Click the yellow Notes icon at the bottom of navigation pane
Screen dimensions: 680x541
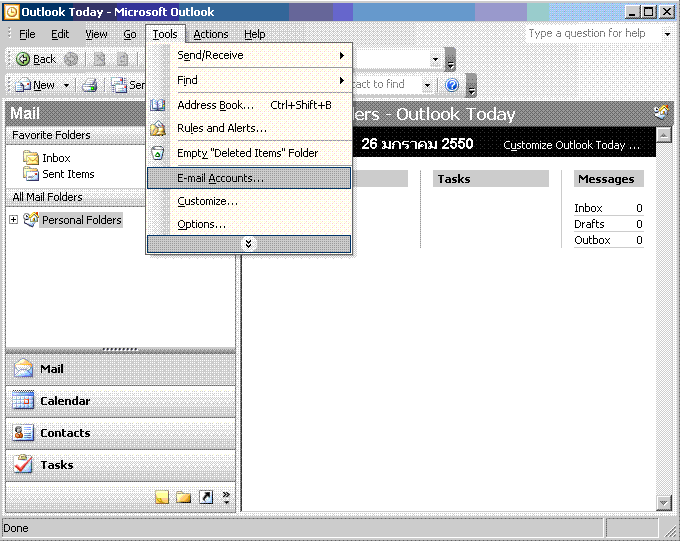(162, 497)
